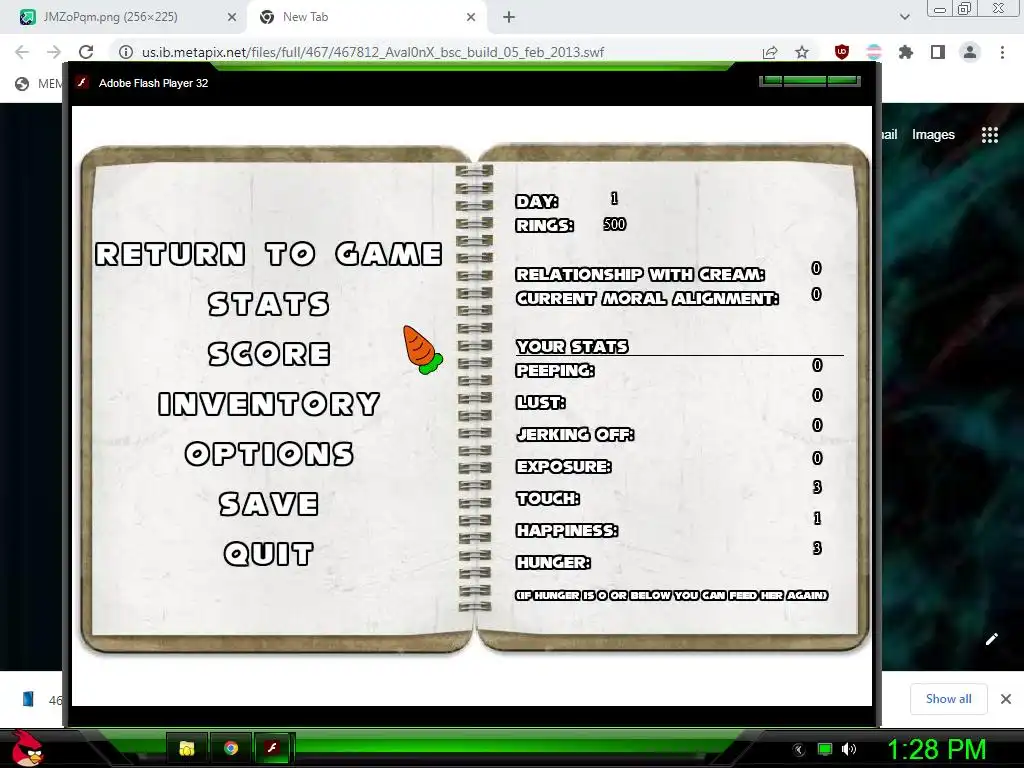
Task: Click the Exposure stat label
Action: (x=564, y=466)
